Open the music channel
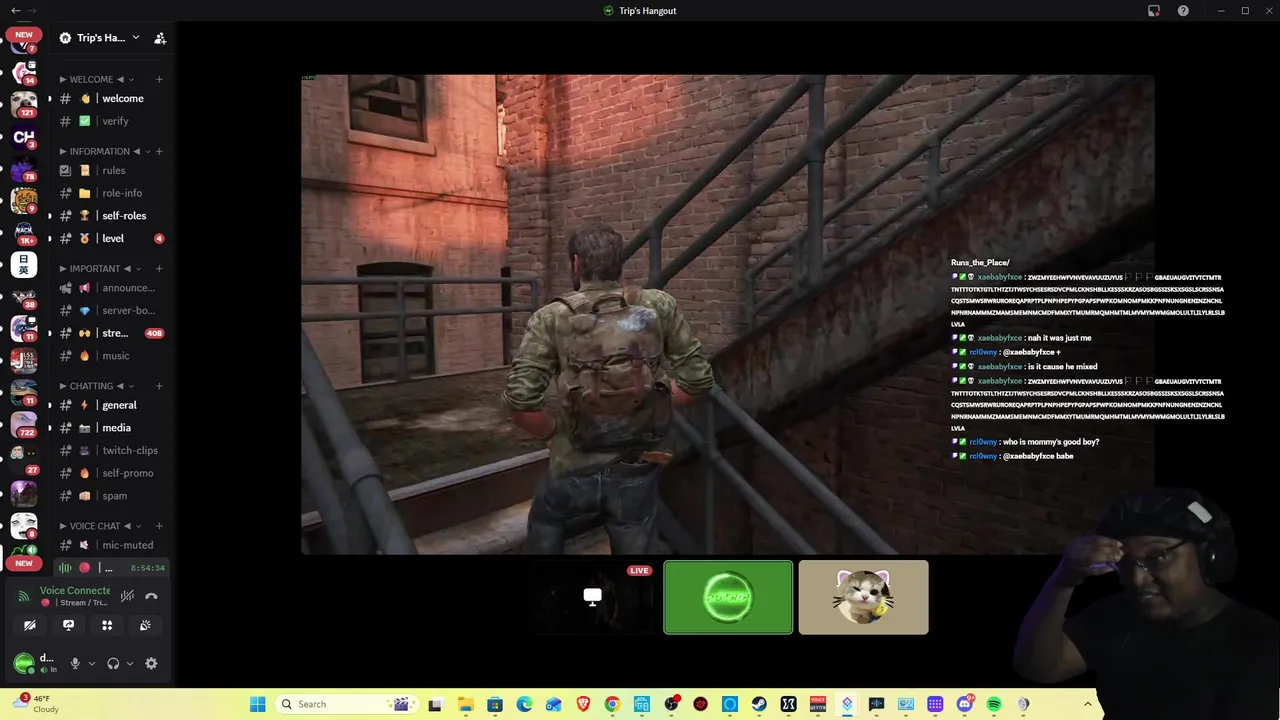 [111, 356]
